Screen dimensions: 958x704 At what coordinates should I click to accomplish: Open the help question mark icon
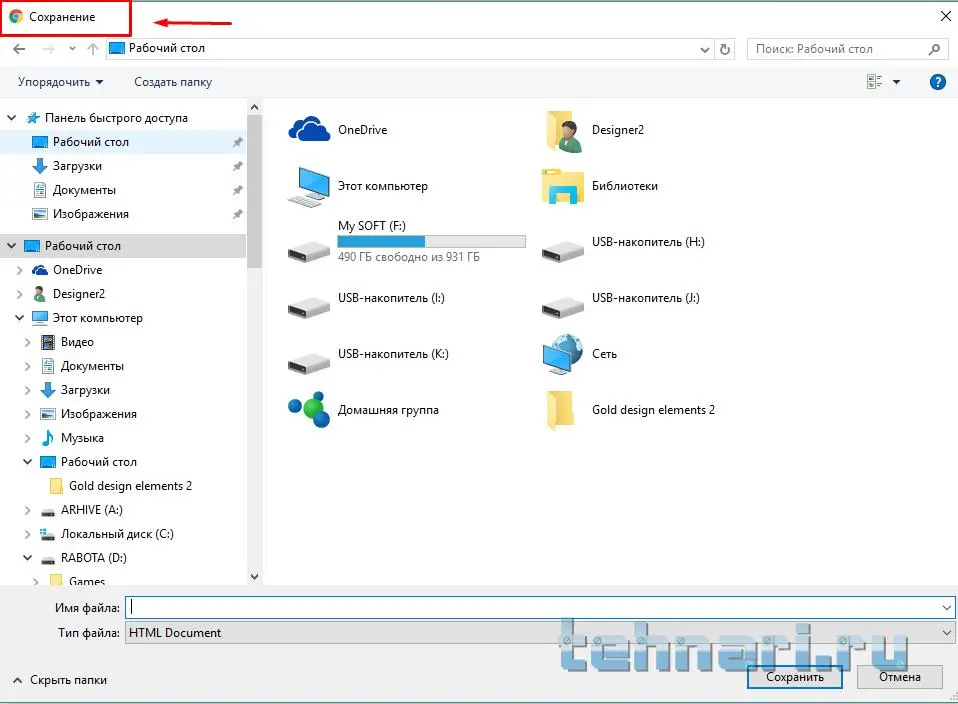pos(938,82)
